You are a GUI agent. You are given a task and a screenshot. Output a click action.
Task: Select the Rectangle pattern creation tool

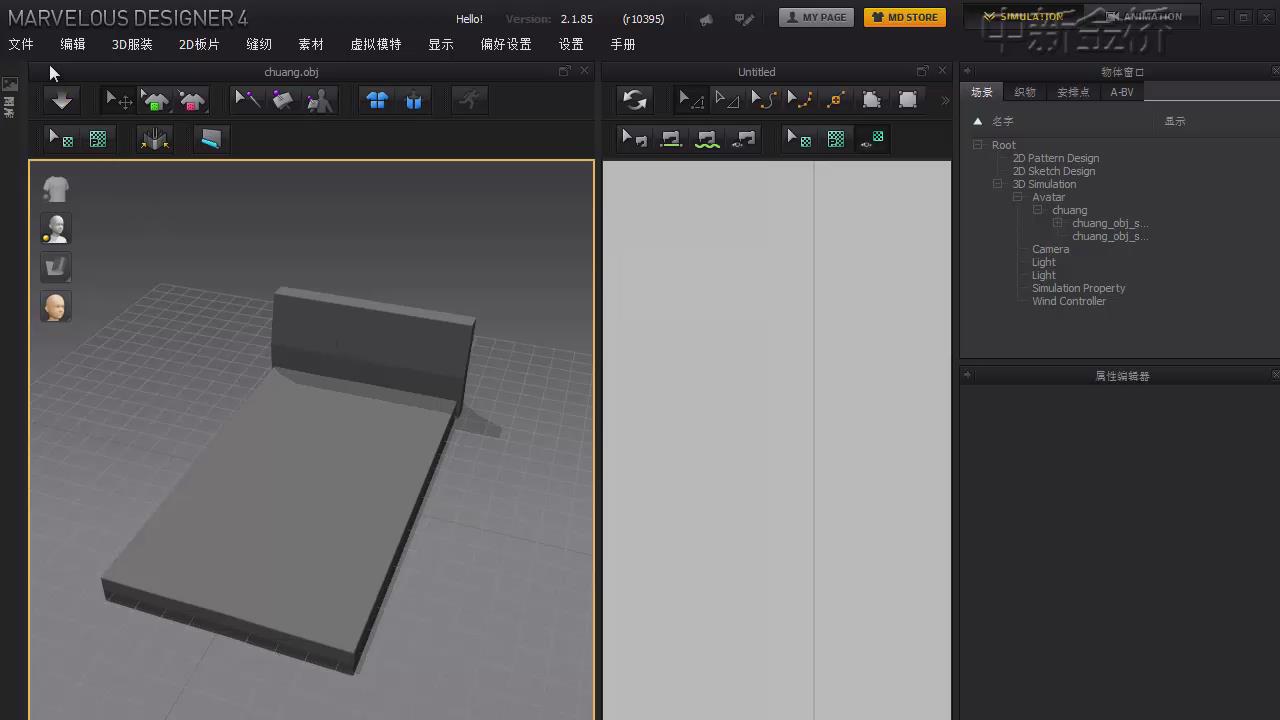point(908,100)
